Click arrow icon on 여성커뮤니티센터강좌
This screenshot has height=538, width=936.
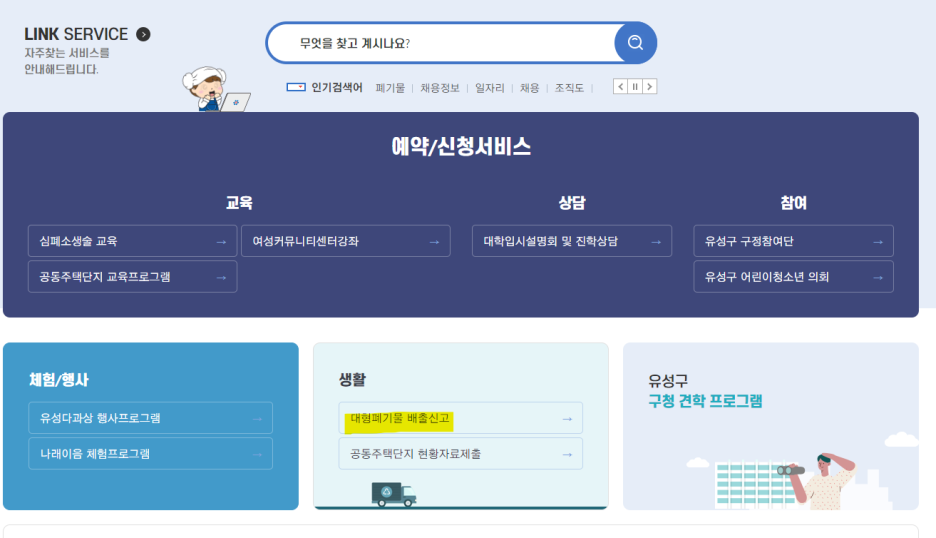click(434, 242)
